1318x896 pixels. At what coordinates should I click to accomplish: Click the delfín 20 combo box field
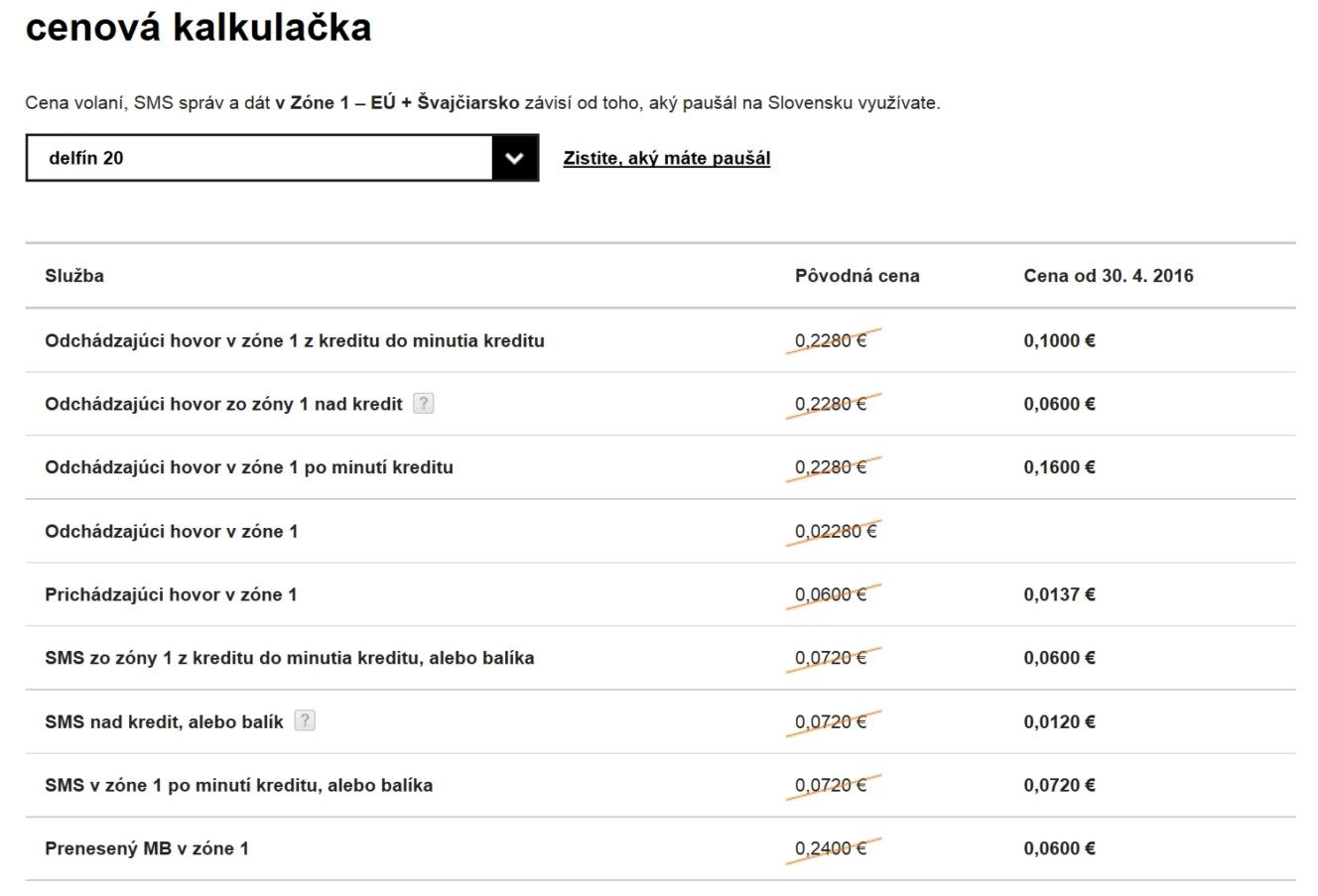(282, 158)
